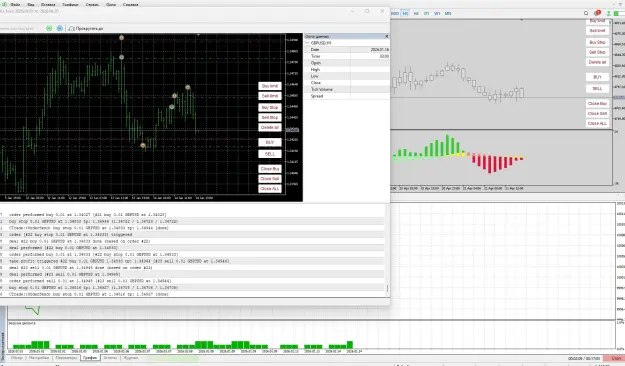Click the Прокрутить до button

[86, 28]
